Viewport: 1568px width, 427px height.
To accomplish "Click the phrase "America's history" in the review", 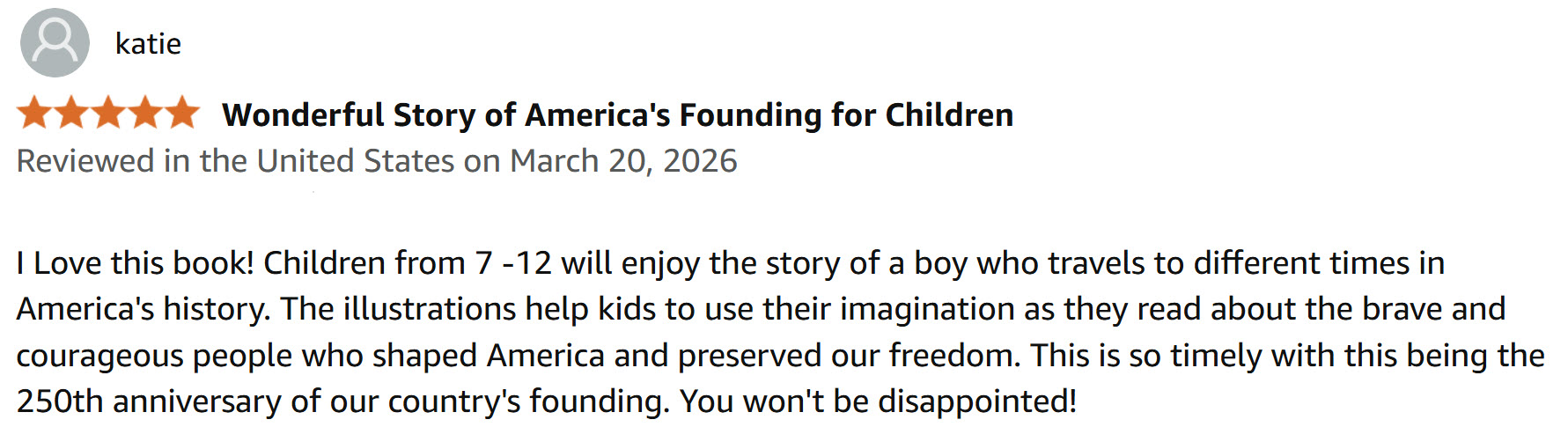I will coord(143,309).
